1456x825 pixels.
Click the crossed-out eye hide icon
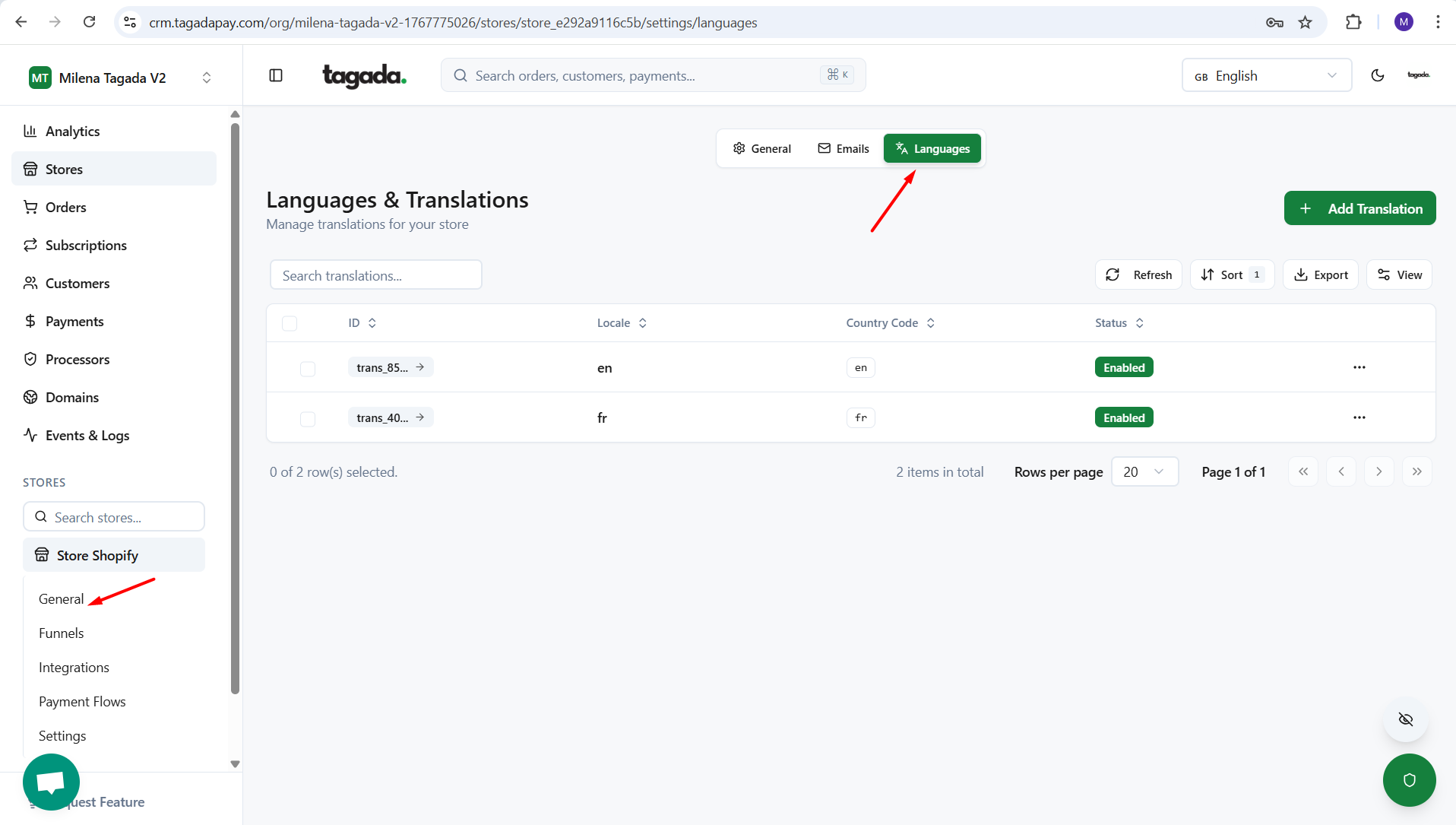(x=1405, y=719)
